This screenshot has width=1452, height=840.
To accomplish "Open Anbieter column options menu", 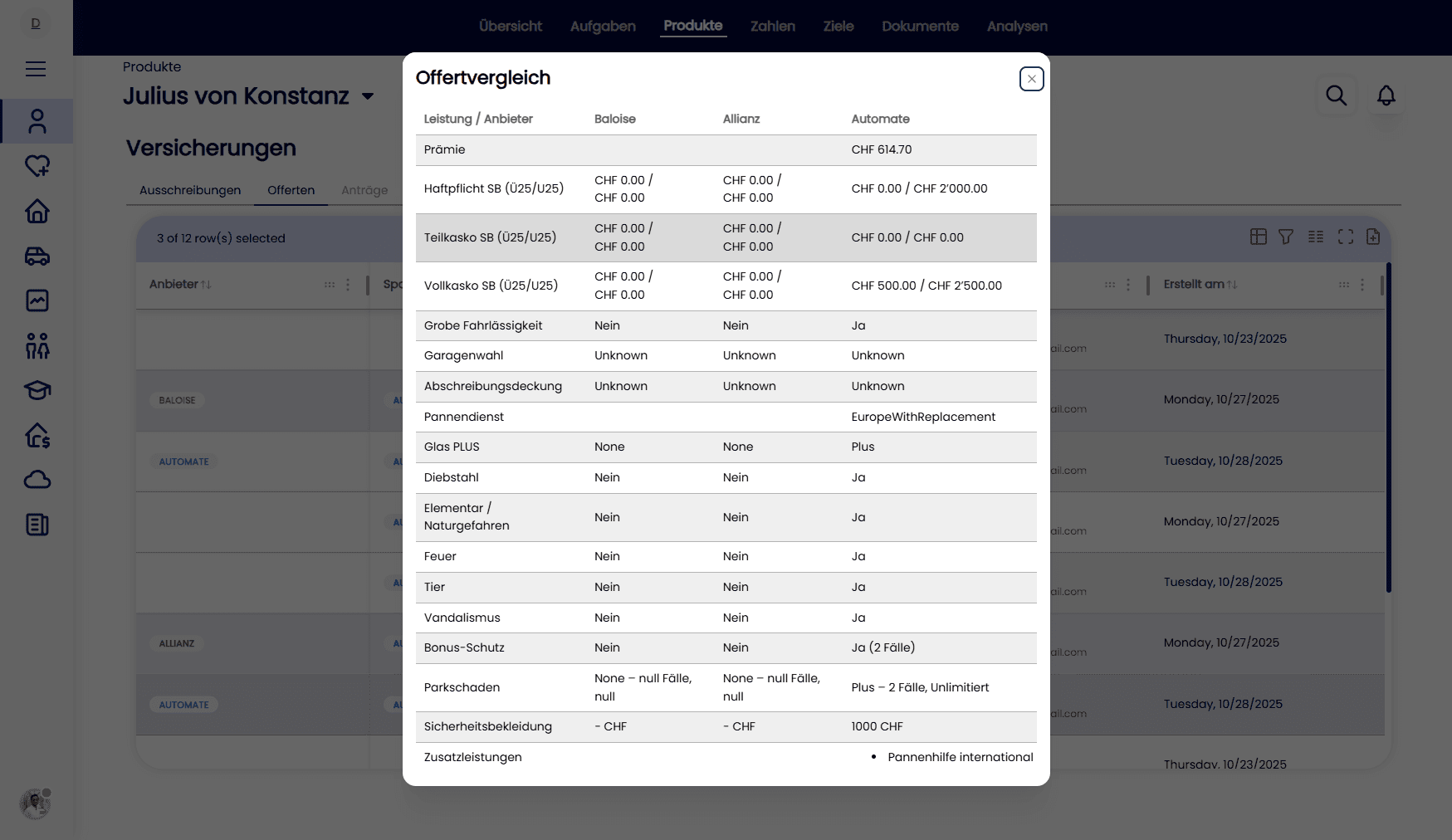I will (x=348, y=285).
